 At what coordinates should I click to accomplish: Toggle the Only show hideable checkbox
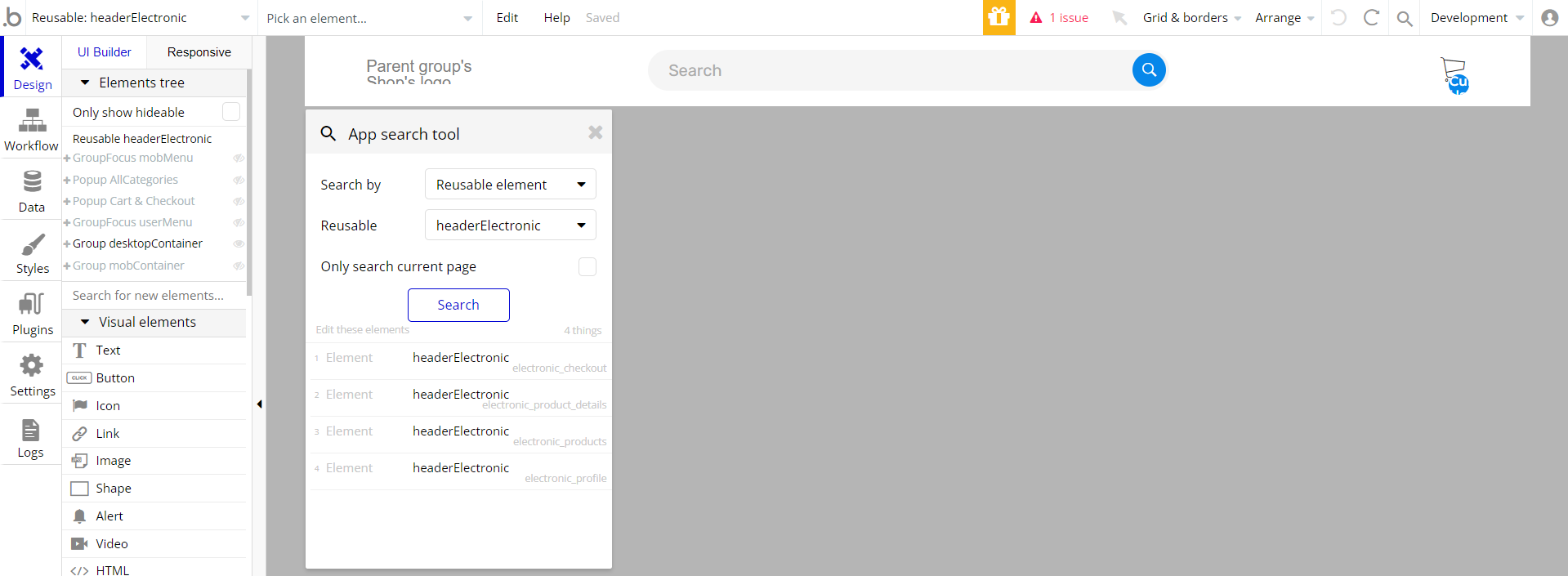pos(231,111)
